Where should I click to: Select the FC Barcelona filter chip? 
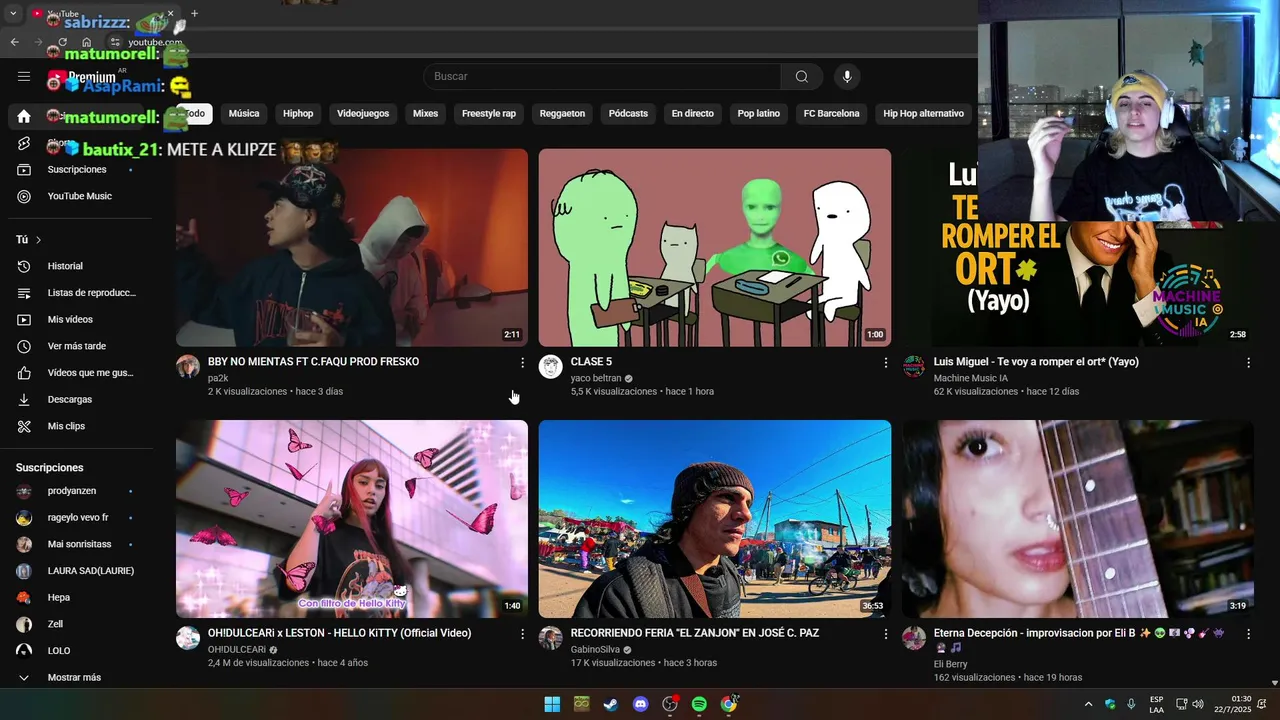(x=832, y=114)
